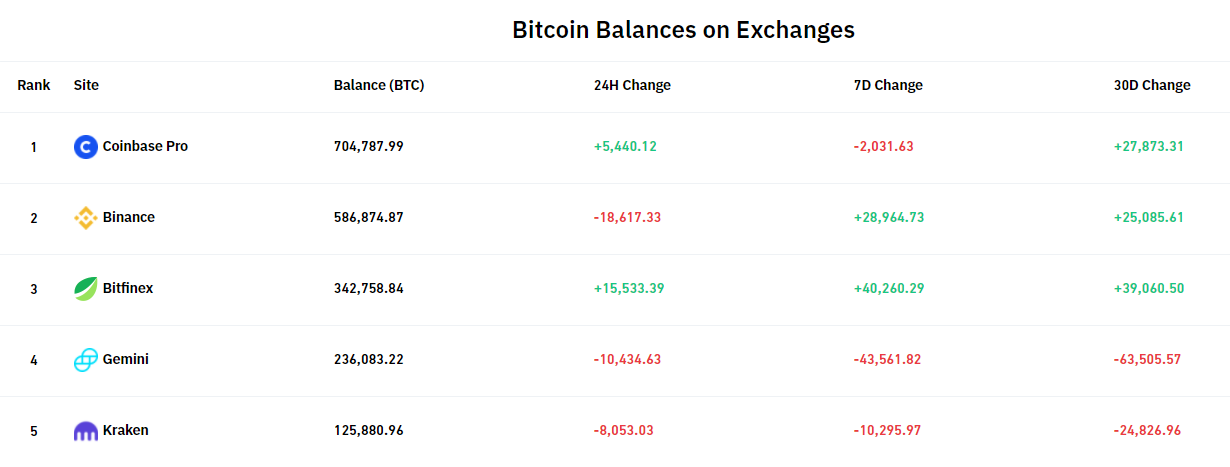Select the Kraken site name
The height and width of the screenshot is (467, 1230).
tap(126, 430)
